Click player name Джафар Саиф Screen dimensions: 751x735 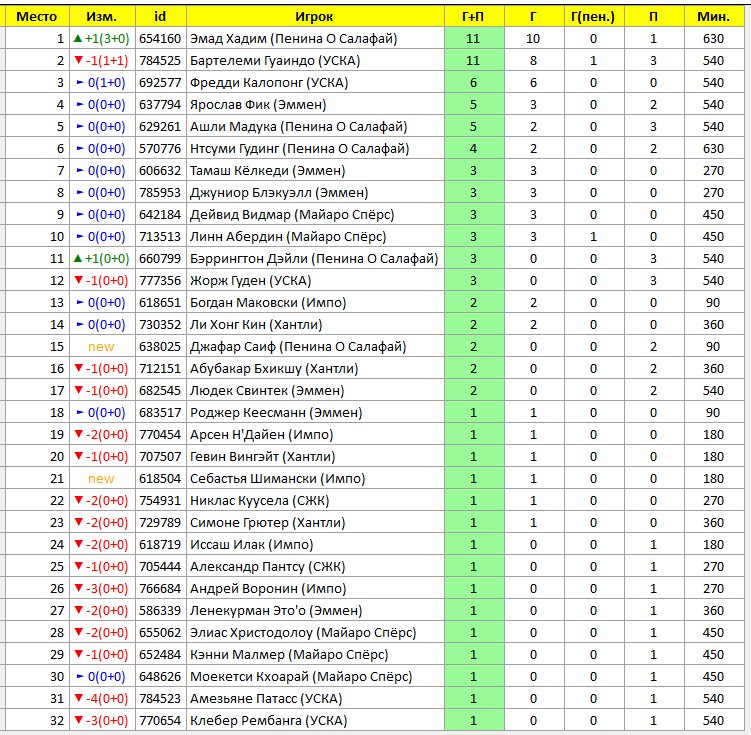[233, 347]
